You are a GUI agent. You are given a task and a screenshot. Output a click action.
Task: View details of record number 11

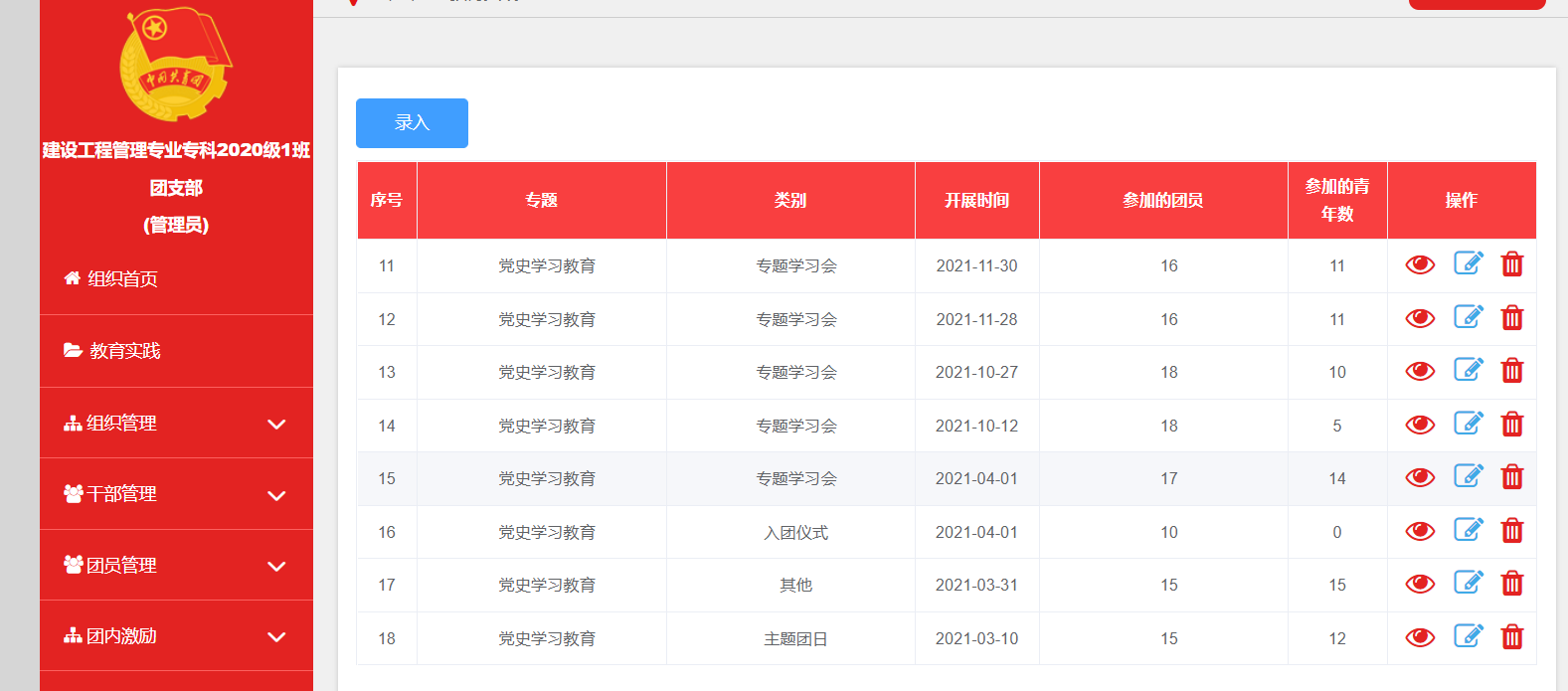1419,264
